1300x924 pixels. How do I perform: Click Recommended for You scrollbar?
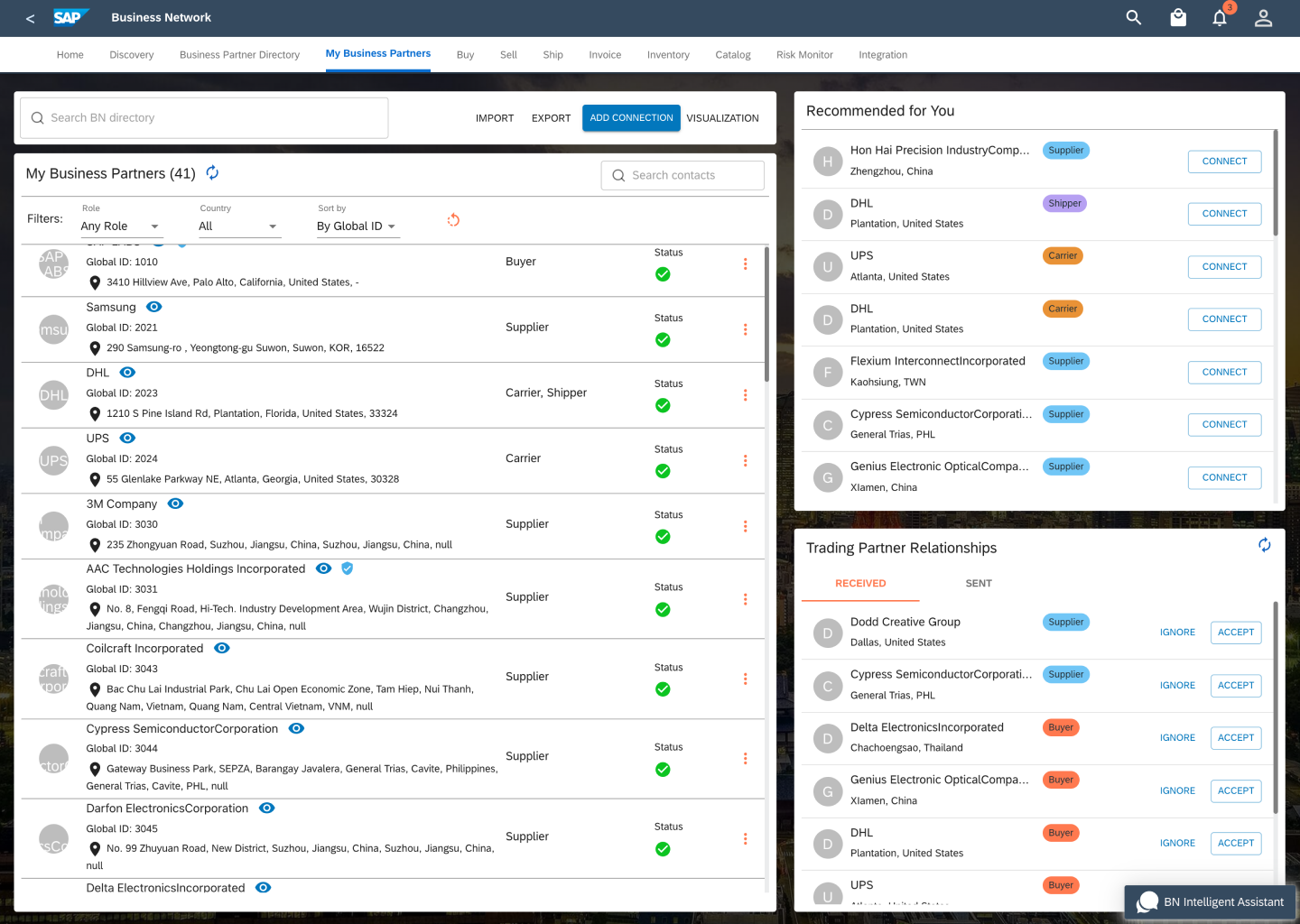tap(1276, 183)
